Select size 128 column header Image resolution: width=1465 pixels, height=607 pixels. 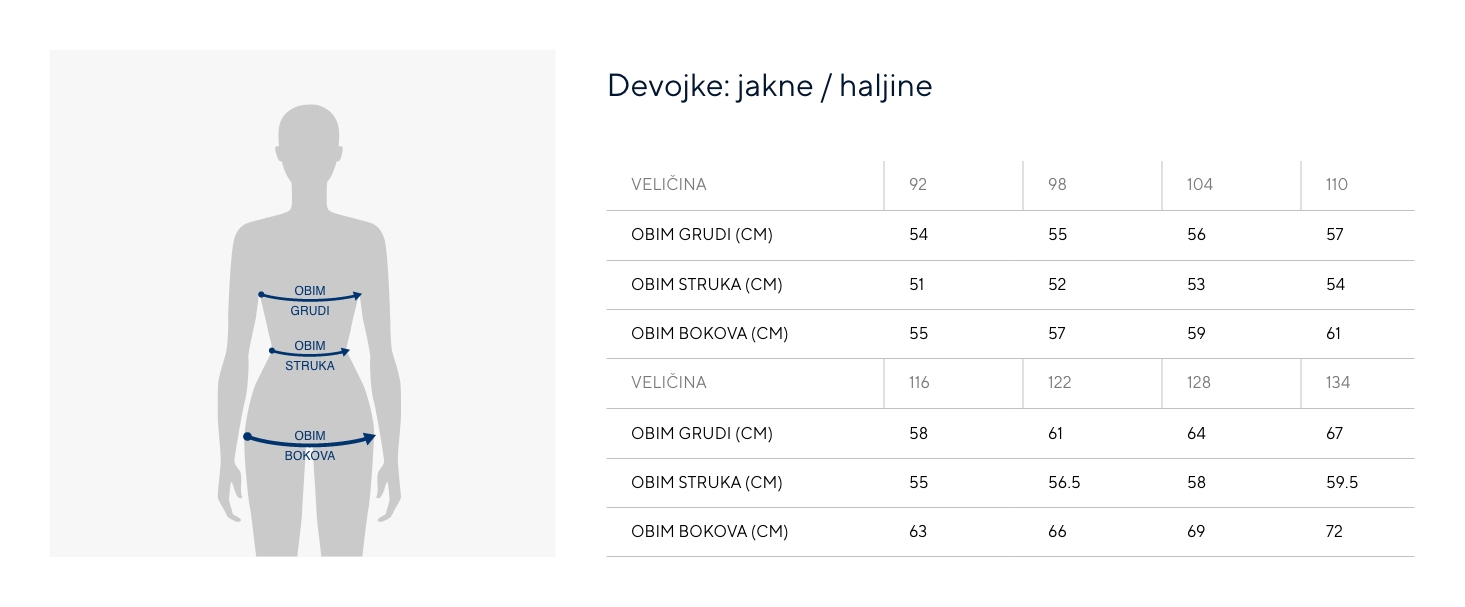(1198, 382)
